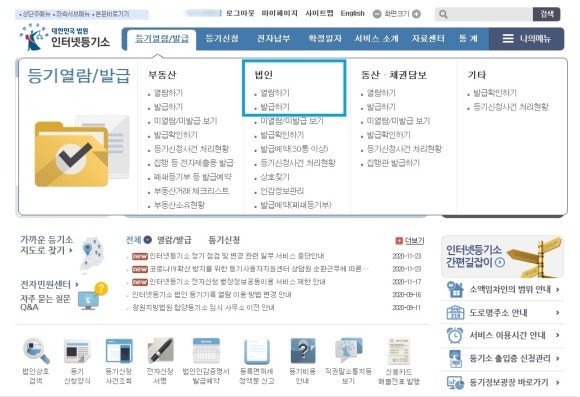This screenshot has height=397, width=580.
Task: Click 법인 상호찾기 link
Action: point(275,177)
